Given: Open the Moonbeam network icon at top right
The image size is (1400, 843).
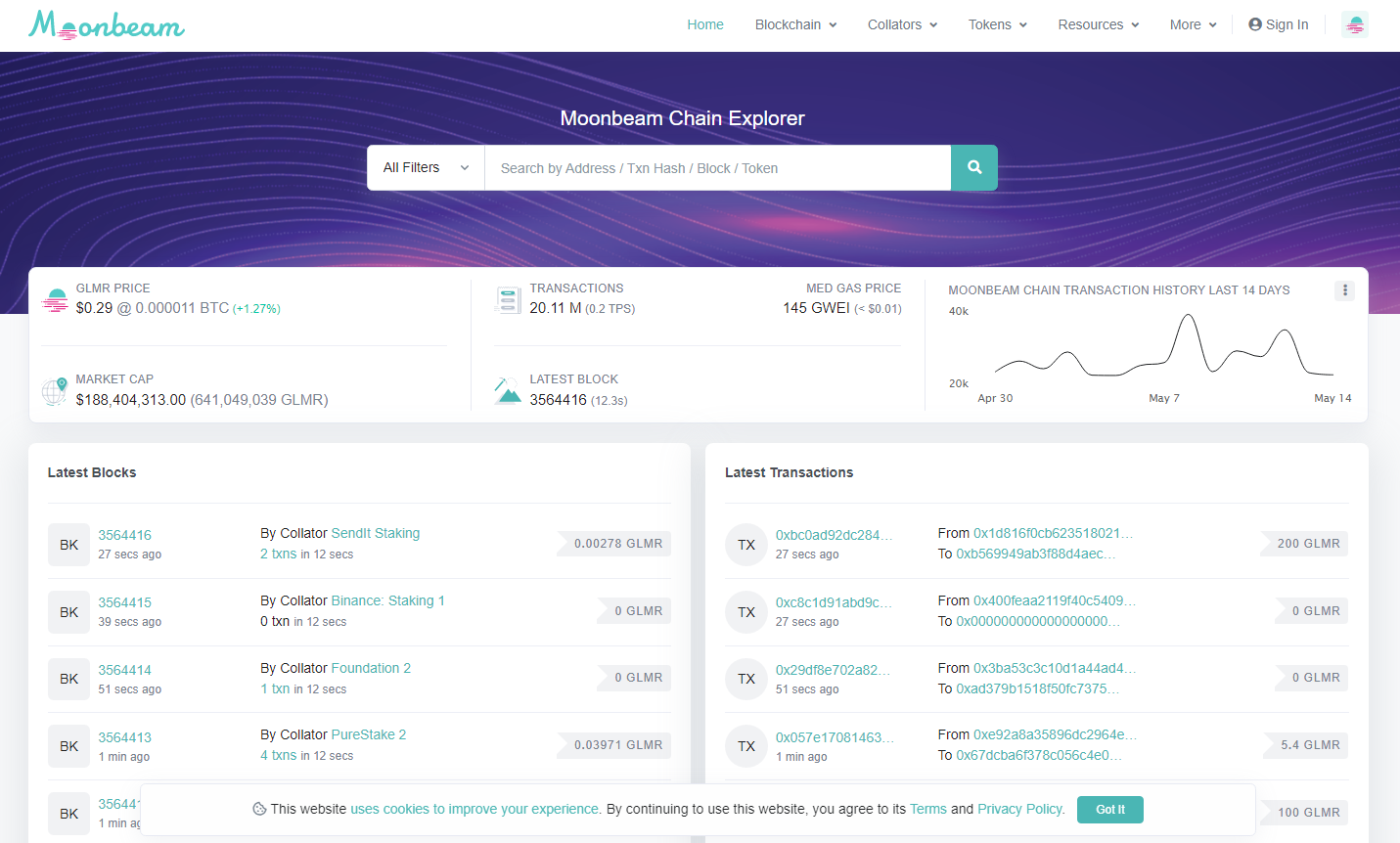Looking at the screenshot, I should (1354, 24).
